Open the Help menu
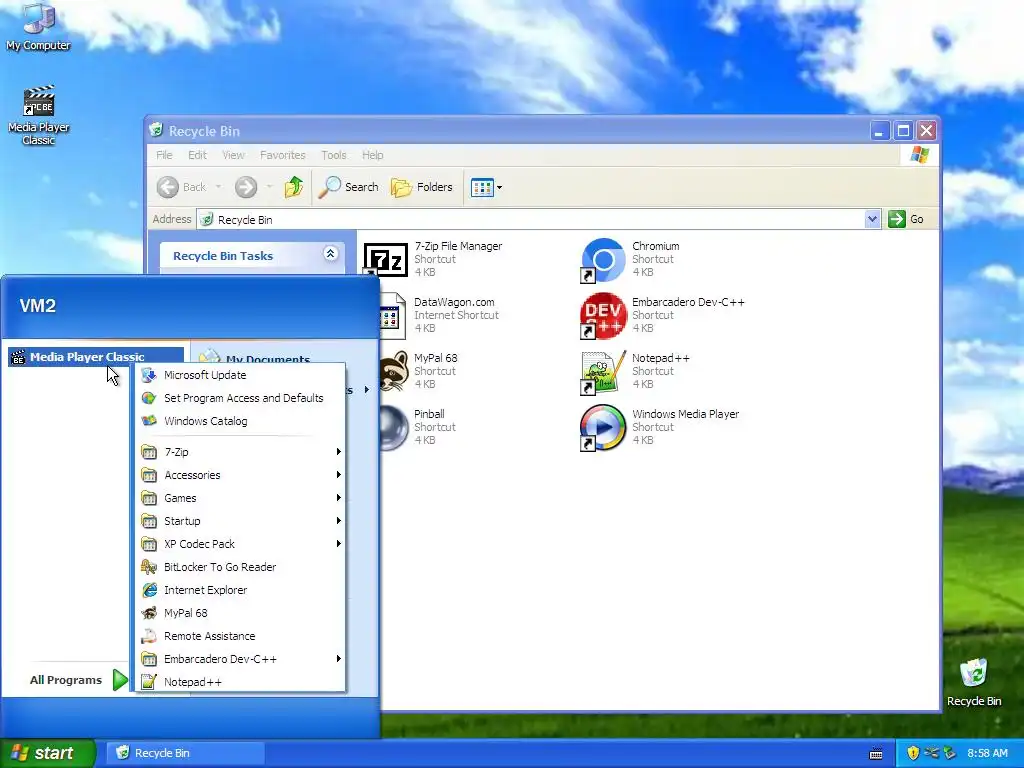This screenshot has width=1024, height=768. pos(372,155)
